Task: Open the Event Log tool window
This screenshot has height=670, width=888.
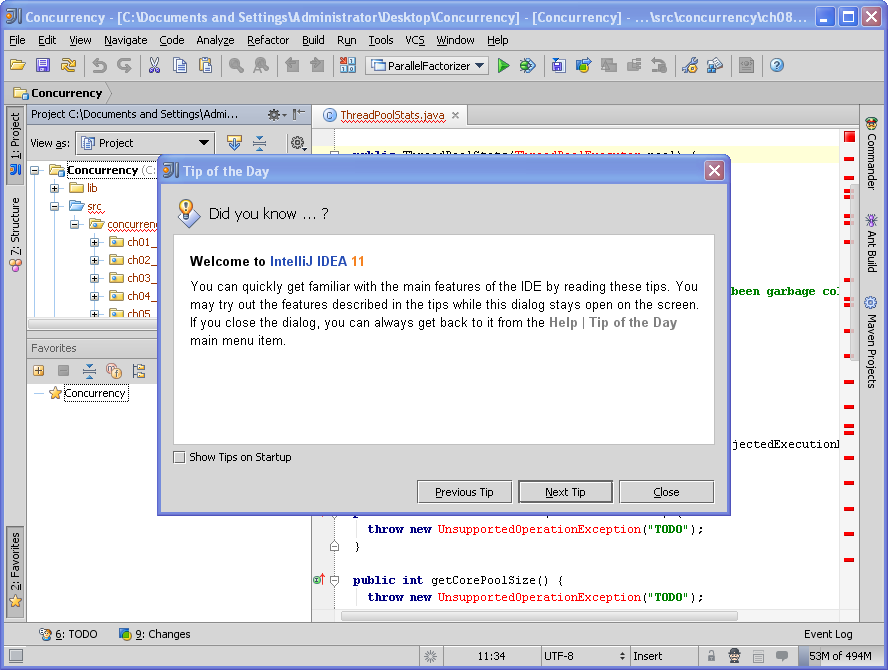Action: coord(828,634)
